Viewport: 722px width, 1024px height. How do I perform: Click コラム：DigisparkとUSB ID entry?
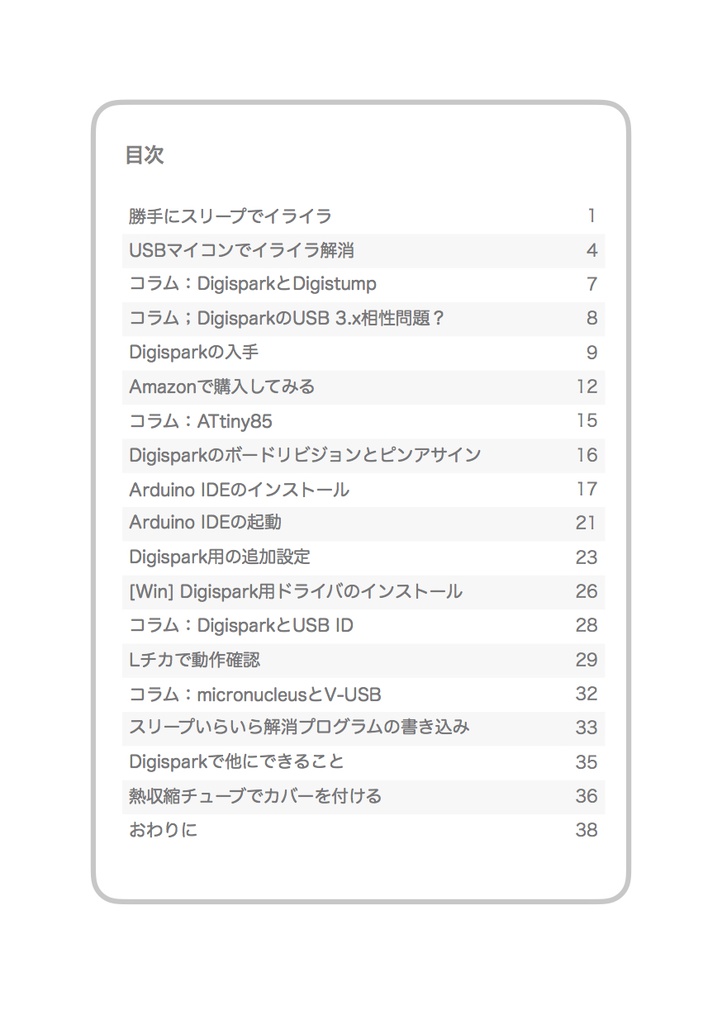pyautogui.click(x=241, y=626)
